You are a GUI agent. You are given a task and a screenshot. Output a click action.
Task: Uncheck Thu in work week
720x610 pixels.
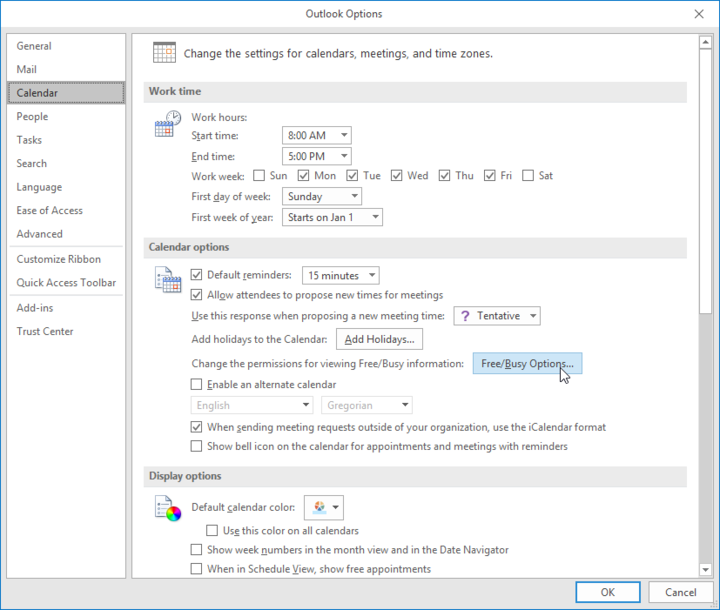444,175
